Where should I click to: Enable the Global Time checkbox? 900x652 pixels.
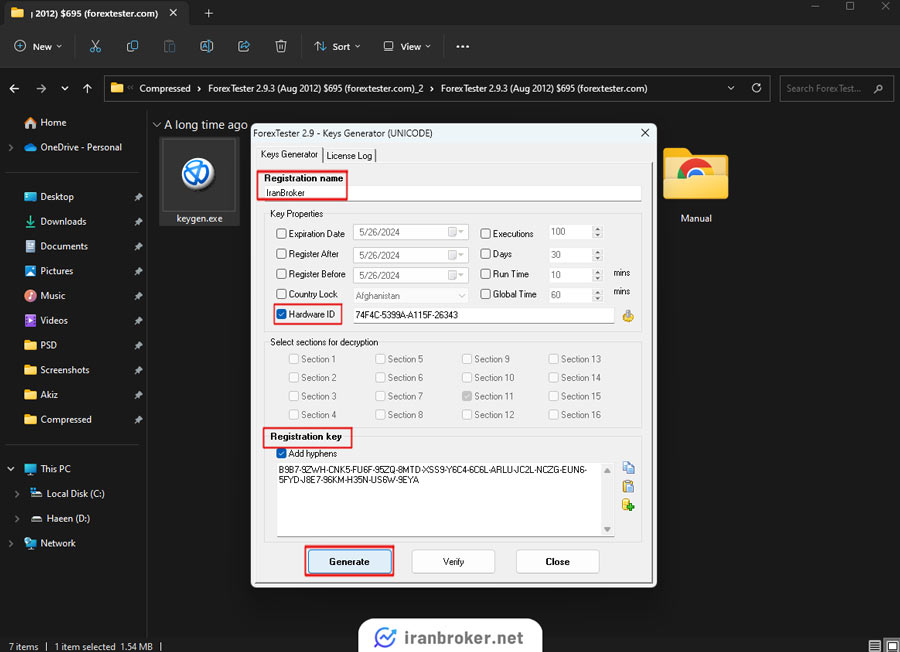486,294
